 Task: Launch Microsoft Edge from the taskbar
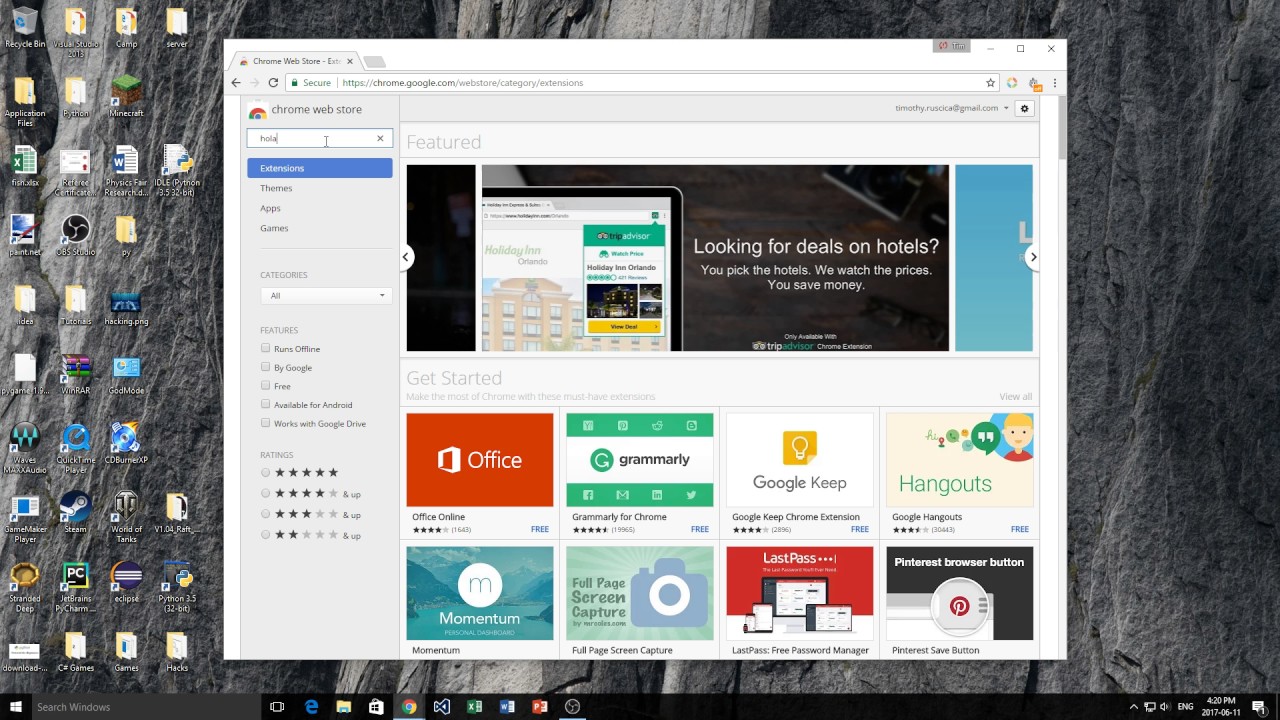coord(311,707)
